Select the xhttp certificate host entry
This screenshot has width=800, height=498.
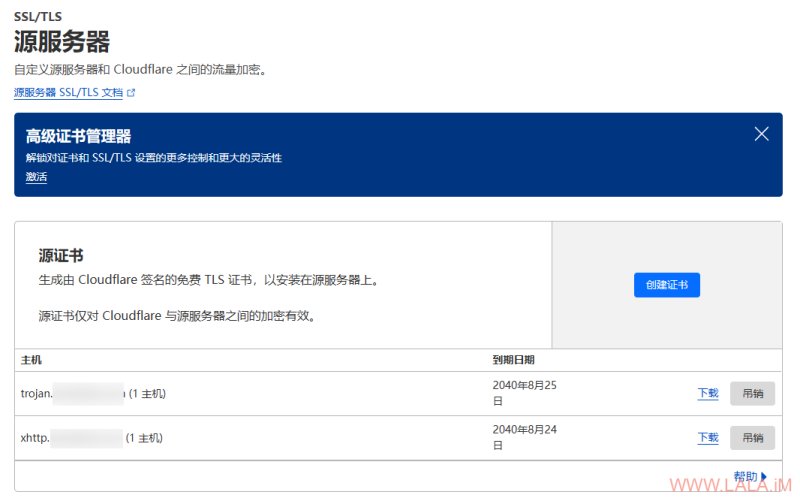pos(91,438)
